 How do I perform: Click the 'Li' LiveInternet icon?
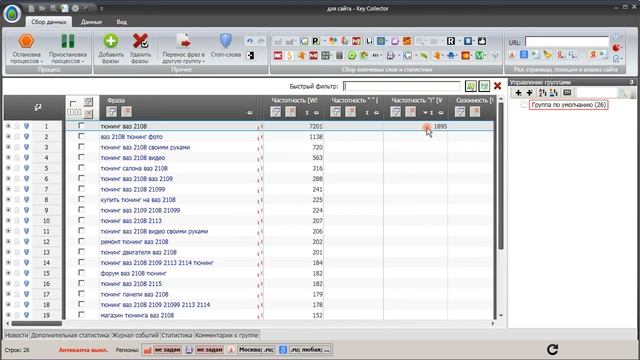pyautogui.click(x=369, y=41)
